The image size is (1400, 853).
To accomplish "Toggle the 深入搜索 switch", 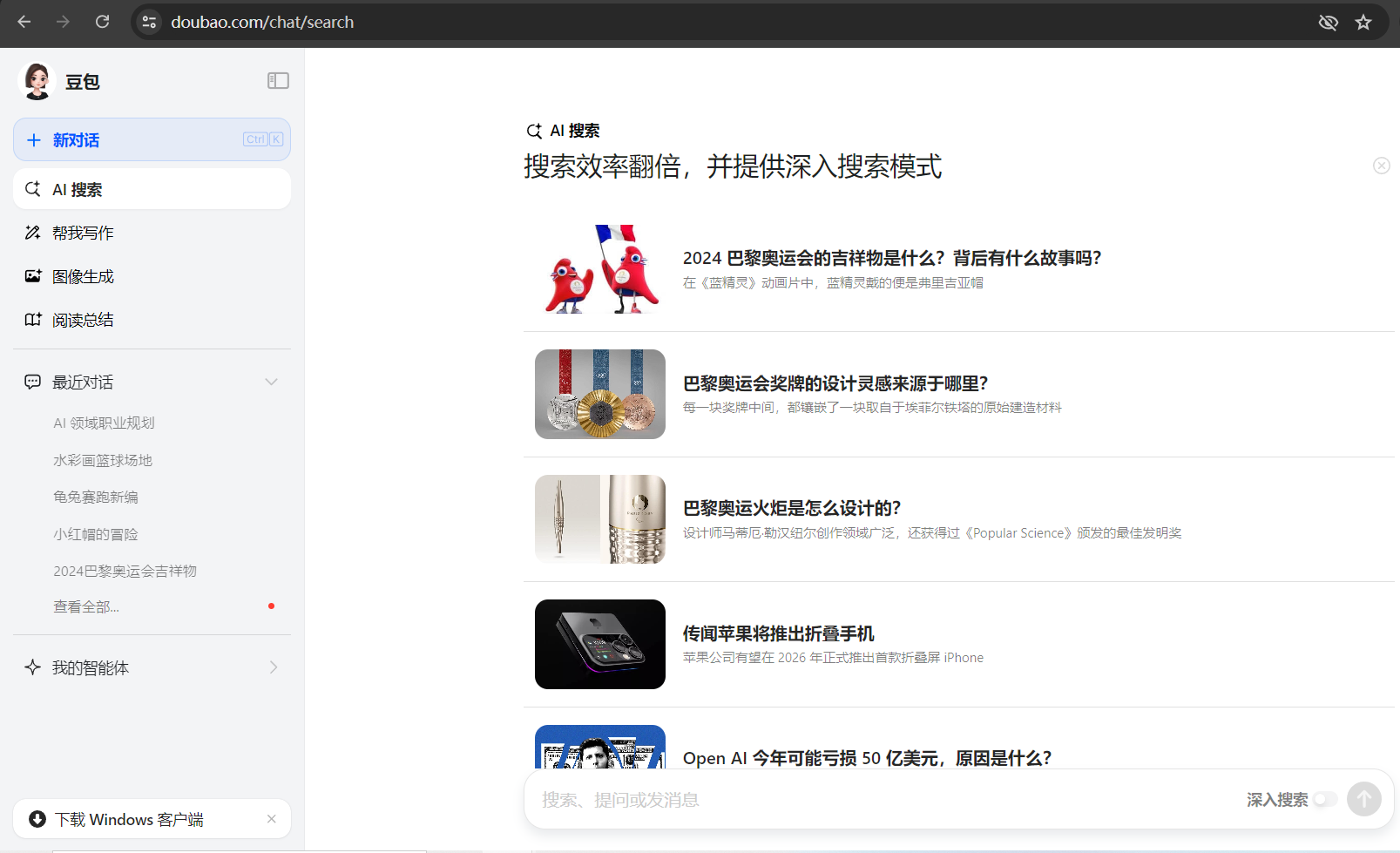I will [x=1325, y=799].
